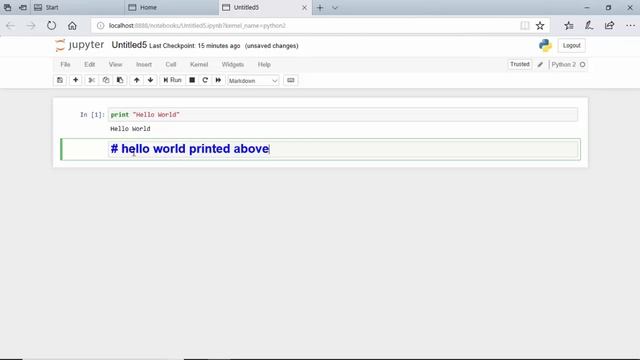The height and width of the screenshot is (360, 640).
Task: Open the cell type Markdown dropdown
Action: tap(253, 81)
